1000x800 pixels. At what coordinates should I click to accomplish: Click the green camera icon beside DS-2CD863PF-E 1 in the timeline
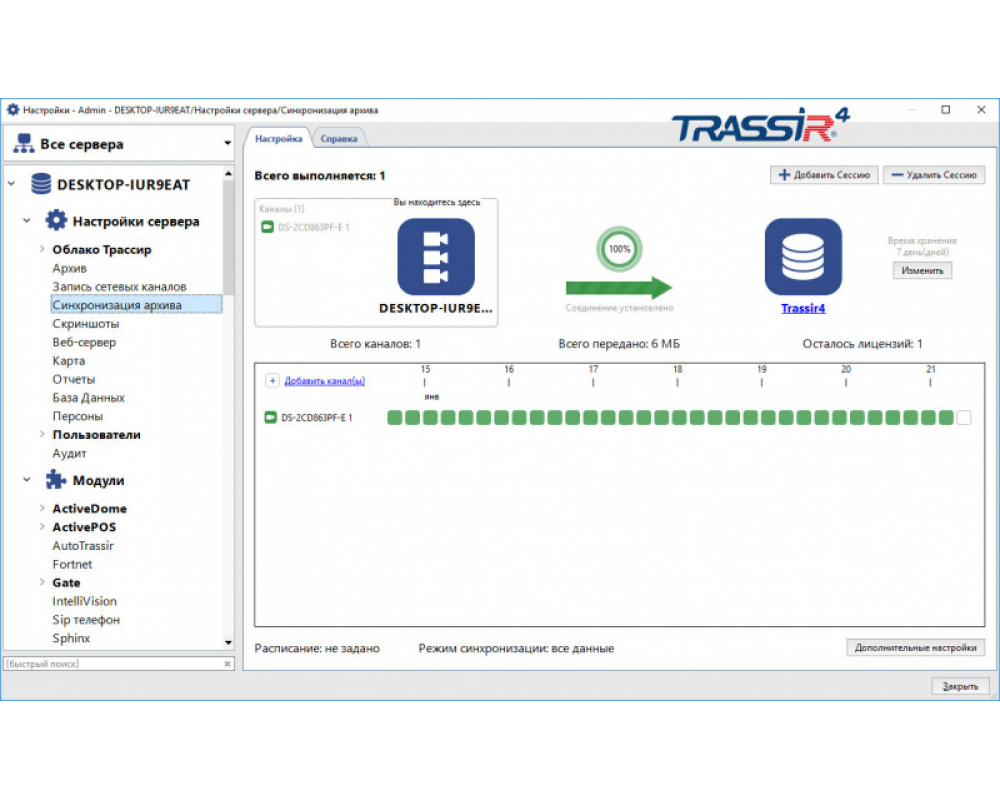pos(270,417)
